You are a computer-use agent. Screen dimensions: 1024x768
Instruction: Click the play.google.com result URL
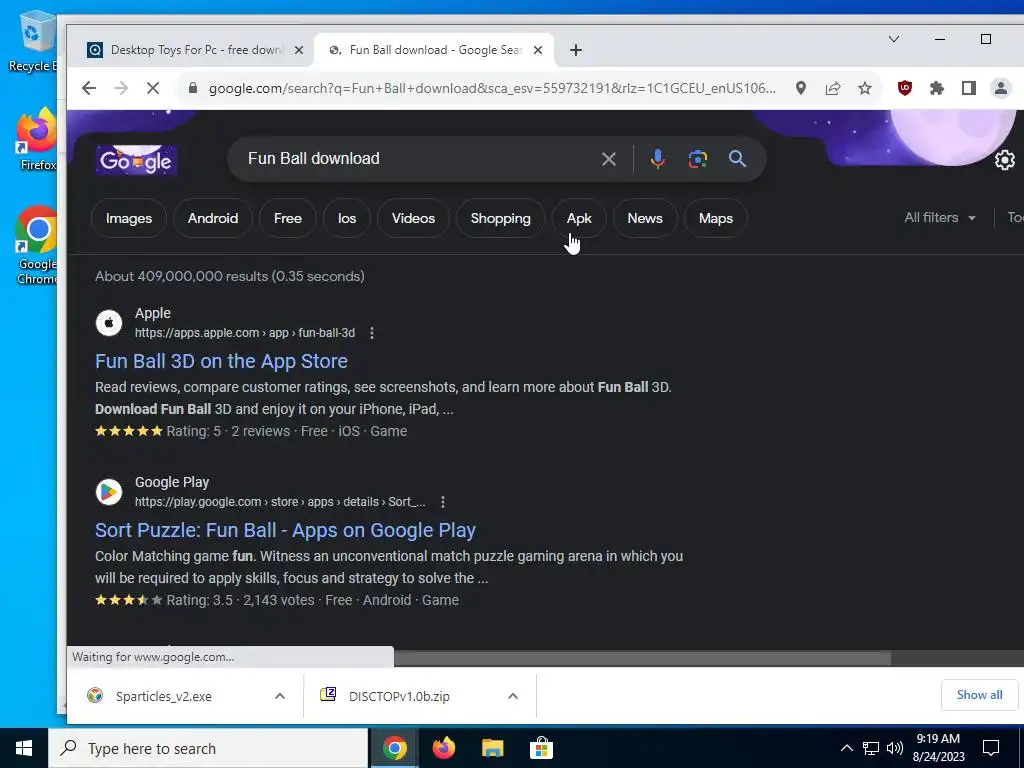[280, 502]
